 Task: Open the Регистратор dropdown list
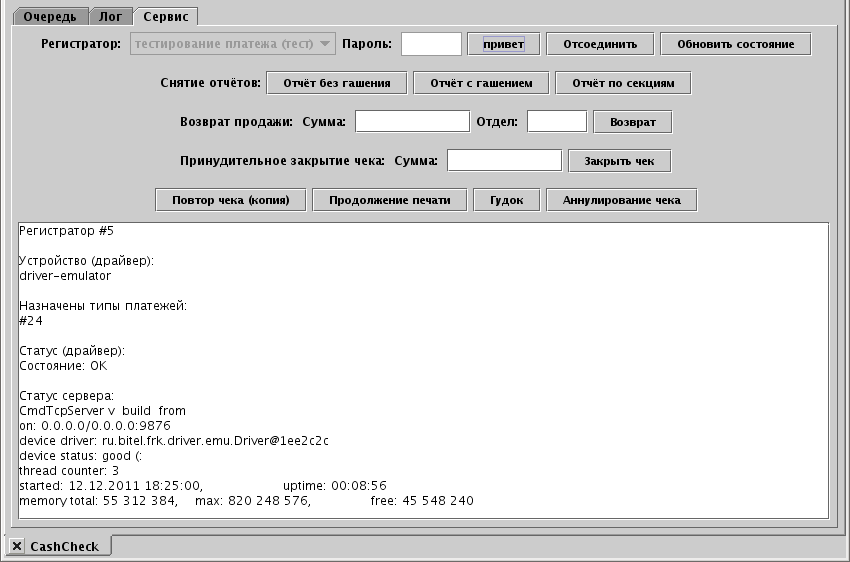[232, 44]
